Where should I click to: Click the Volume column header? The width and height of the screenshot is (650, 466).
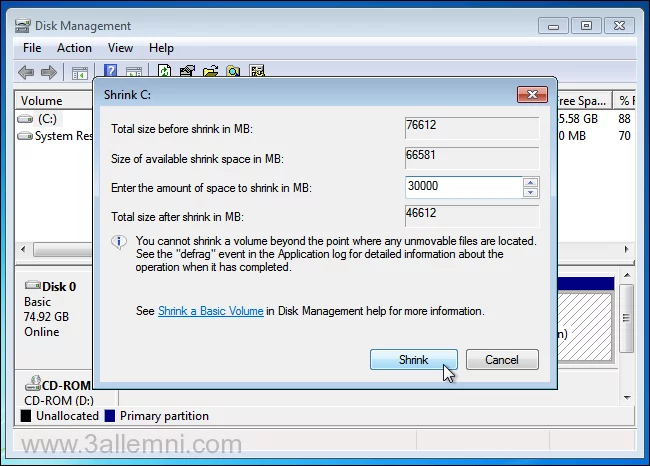[x=54, y=101]
